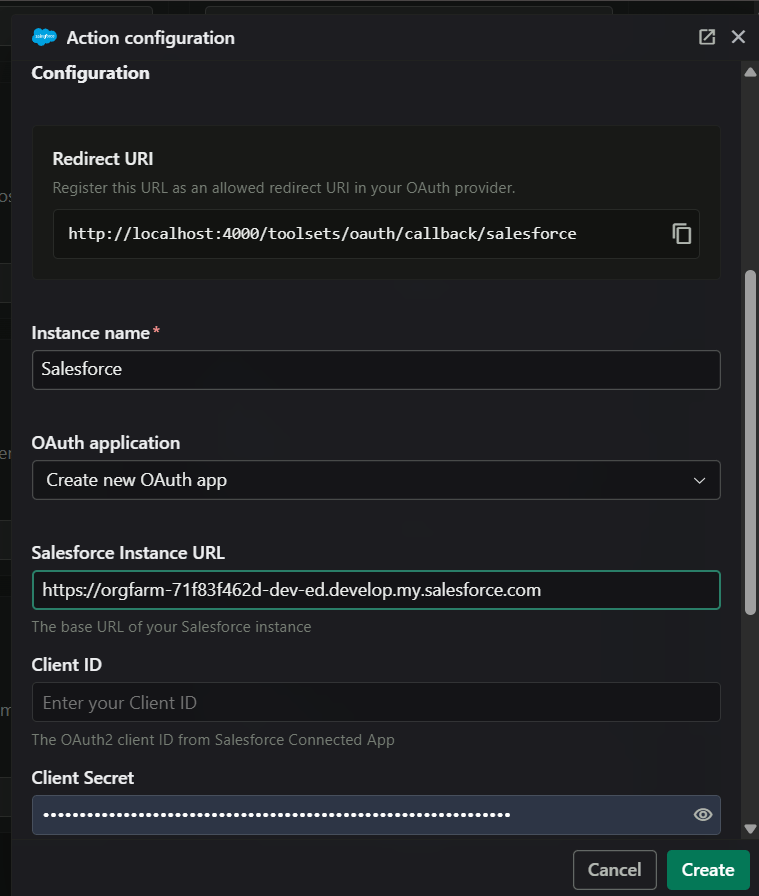
Task: Click the Client Secret label
Action: [82, 778]
